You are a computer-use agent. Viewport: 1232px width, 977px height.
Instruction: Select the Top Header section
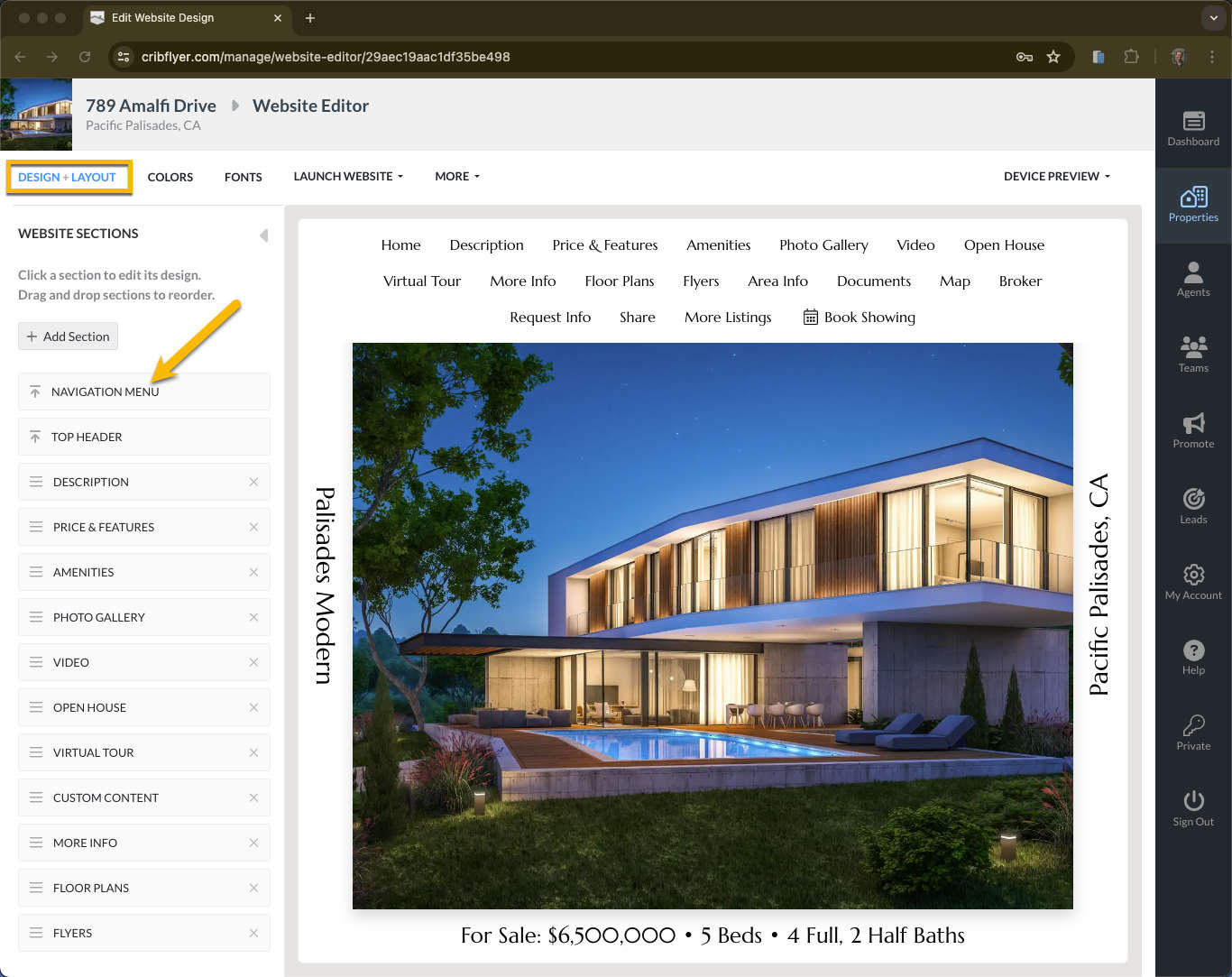(x=144, y=437)
